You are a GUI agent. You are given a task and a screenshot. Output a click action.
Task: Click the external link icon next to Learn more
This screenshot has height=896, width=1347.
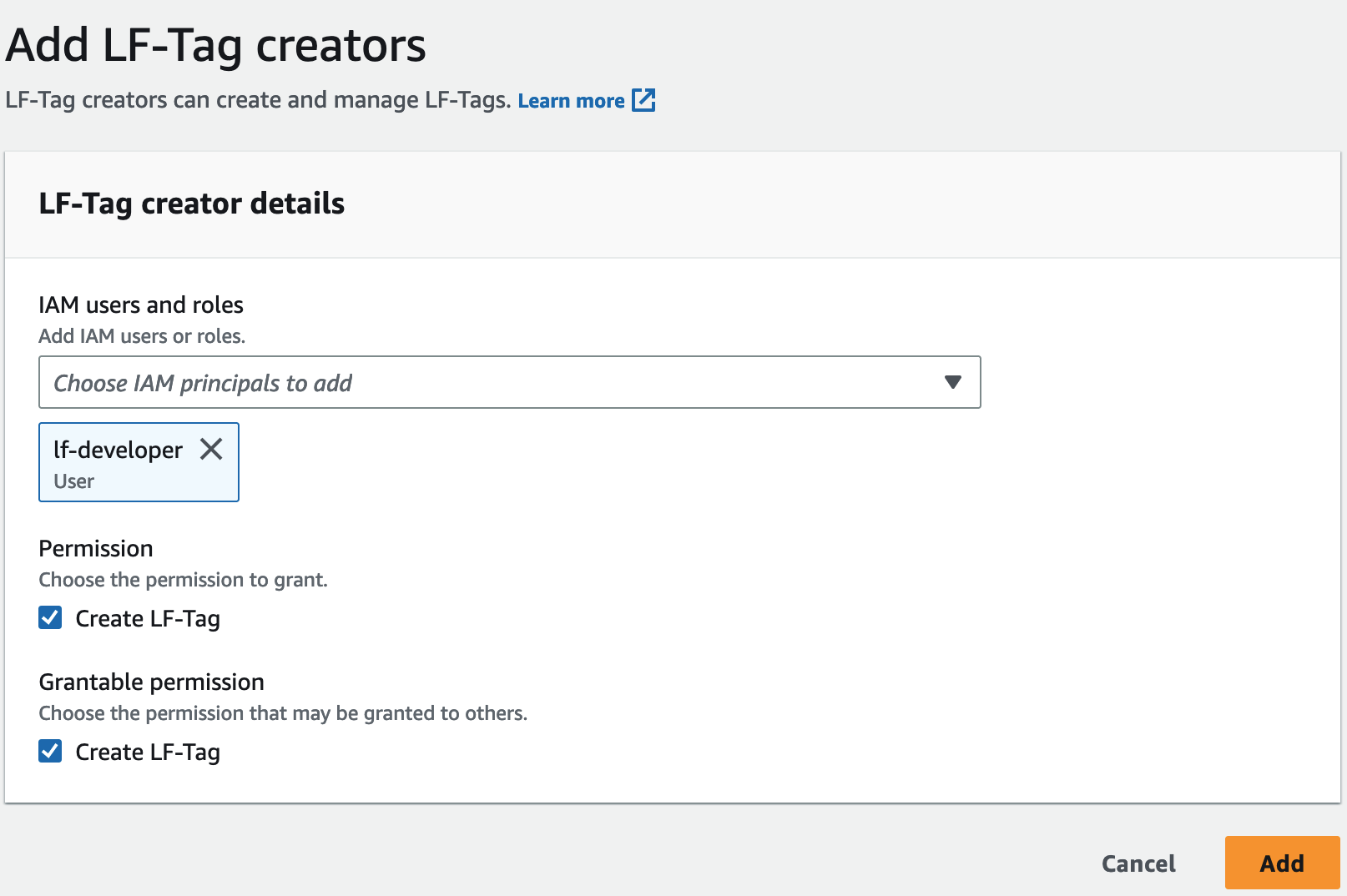click(x=643, y=100)
